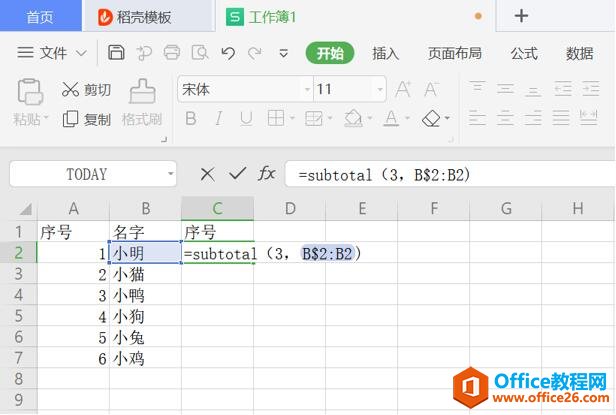The width and height of the screenshot is (616, 415).
Task: Select the 格式刷 format painter
Action: click(142, 102)
